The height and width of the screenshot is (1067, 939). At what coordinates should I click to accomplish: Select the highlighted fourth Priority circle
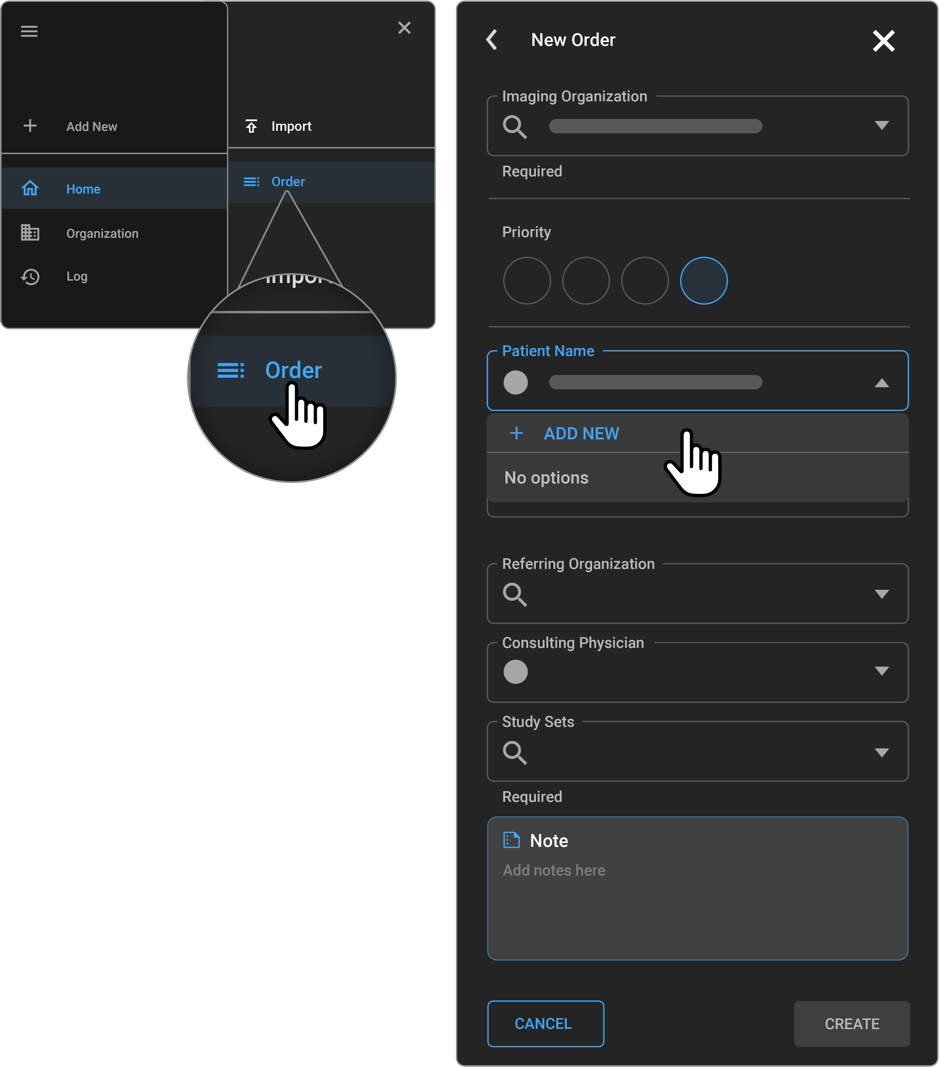point(704,281)
